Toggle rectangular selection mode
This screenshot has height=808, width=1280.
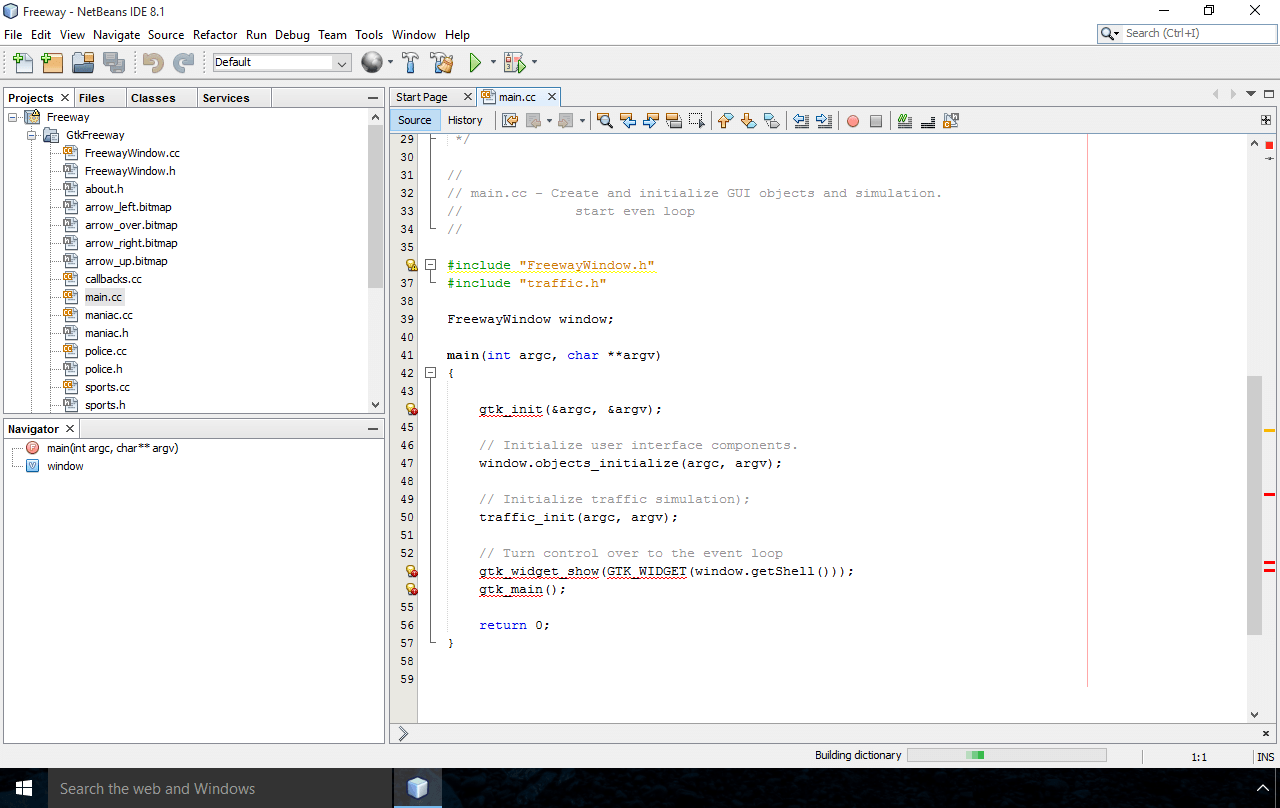tap(696, 120)
